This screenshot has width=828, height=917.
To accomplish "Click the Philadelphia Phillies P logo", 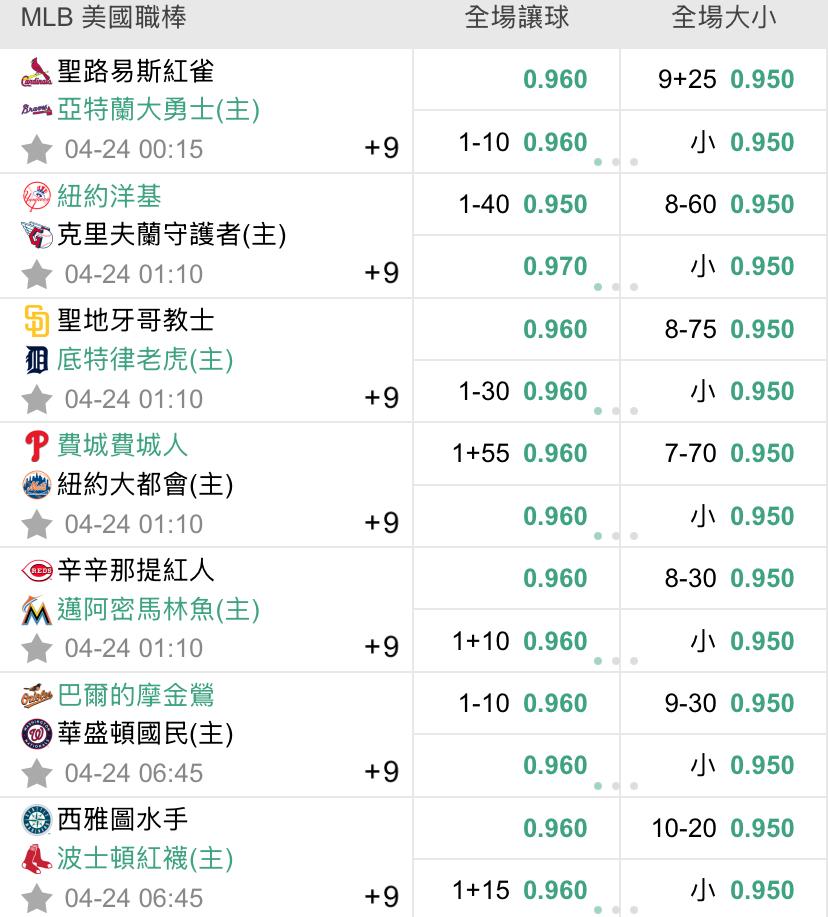I will tap(36, 446).
